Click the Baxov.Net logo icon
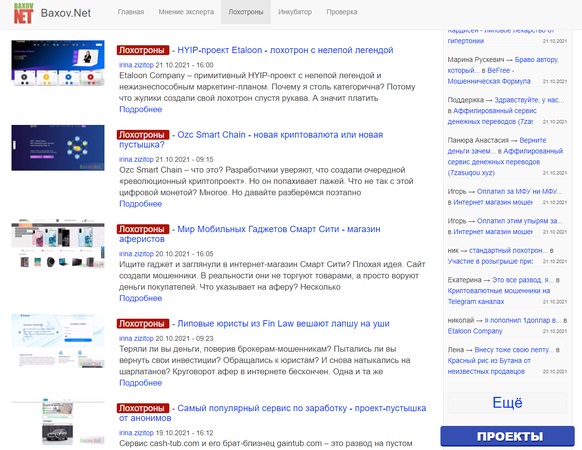 click(x=23, y=13)
